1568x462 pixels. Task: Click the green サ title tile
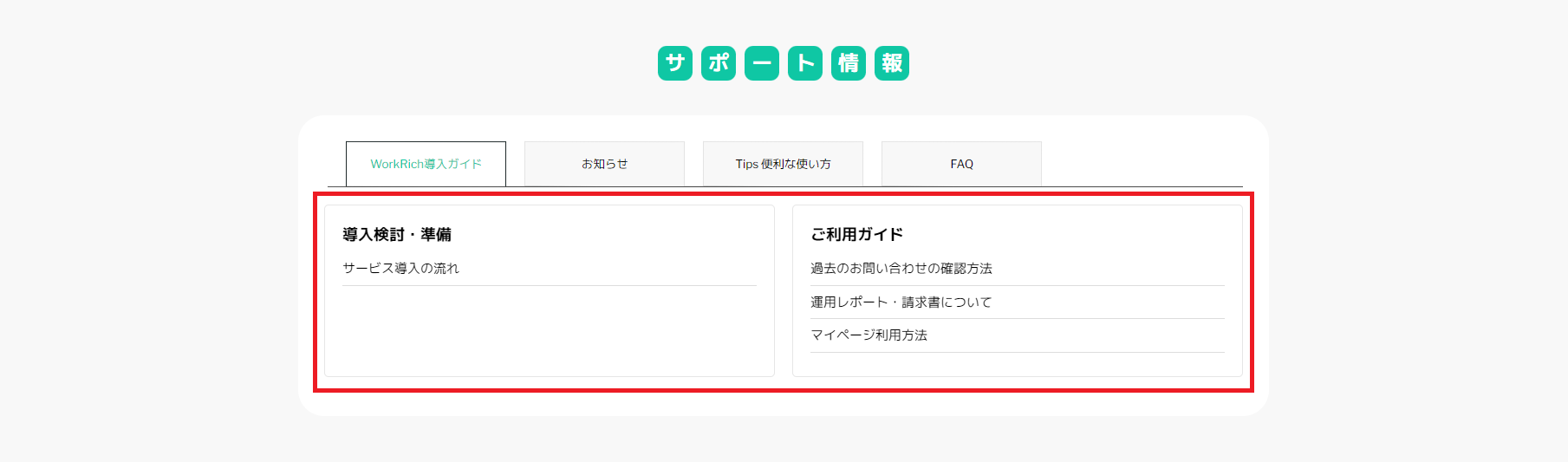(x=675, y=63)
